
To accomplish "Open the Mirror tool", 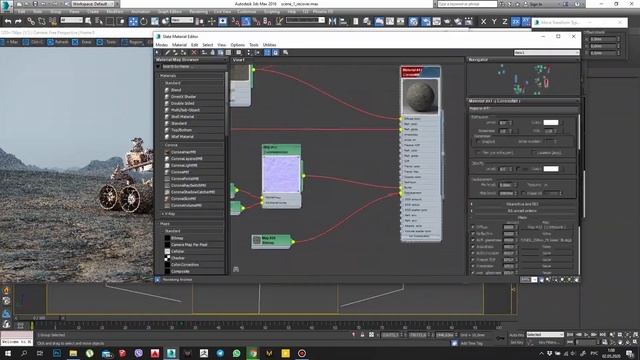I will 332,21.
